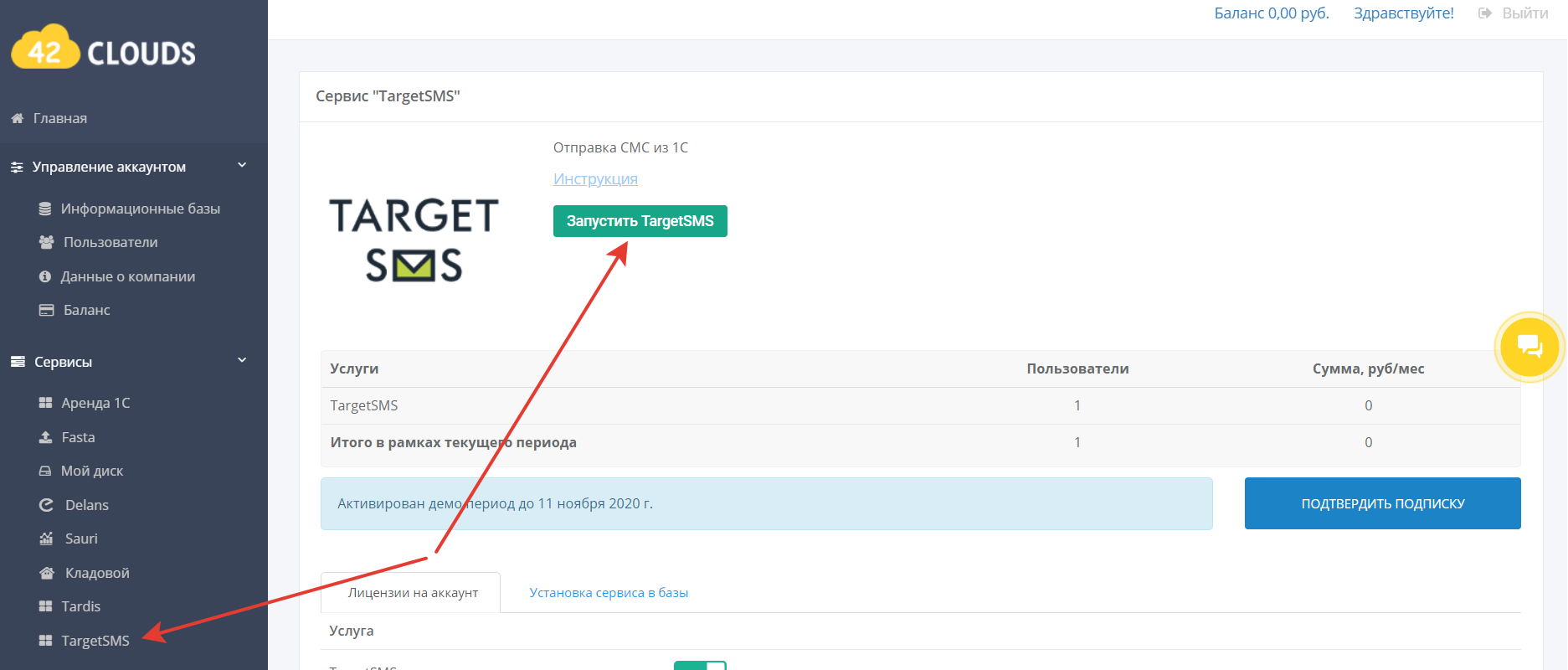Viewport: 1568px width, 670px height.
Task: Click the TargetSMS service logo image
Action: point(414,240)
